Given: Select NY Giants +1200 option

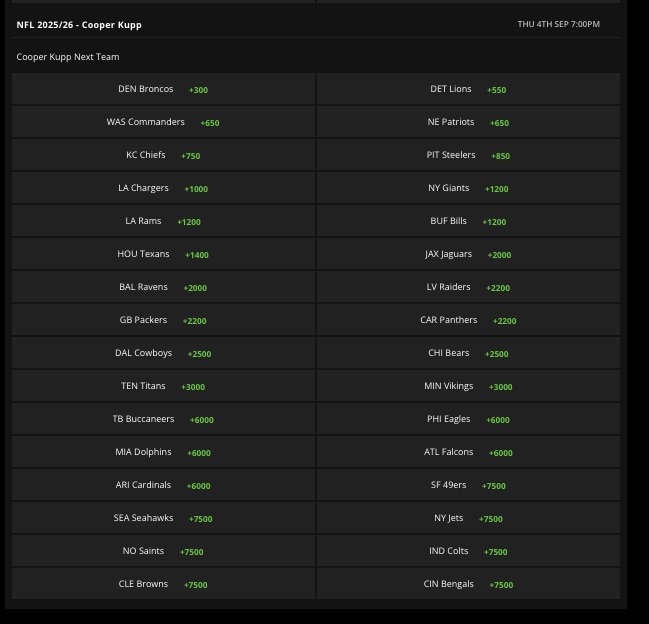Looking at the screenshot, I should click(468, 188).
